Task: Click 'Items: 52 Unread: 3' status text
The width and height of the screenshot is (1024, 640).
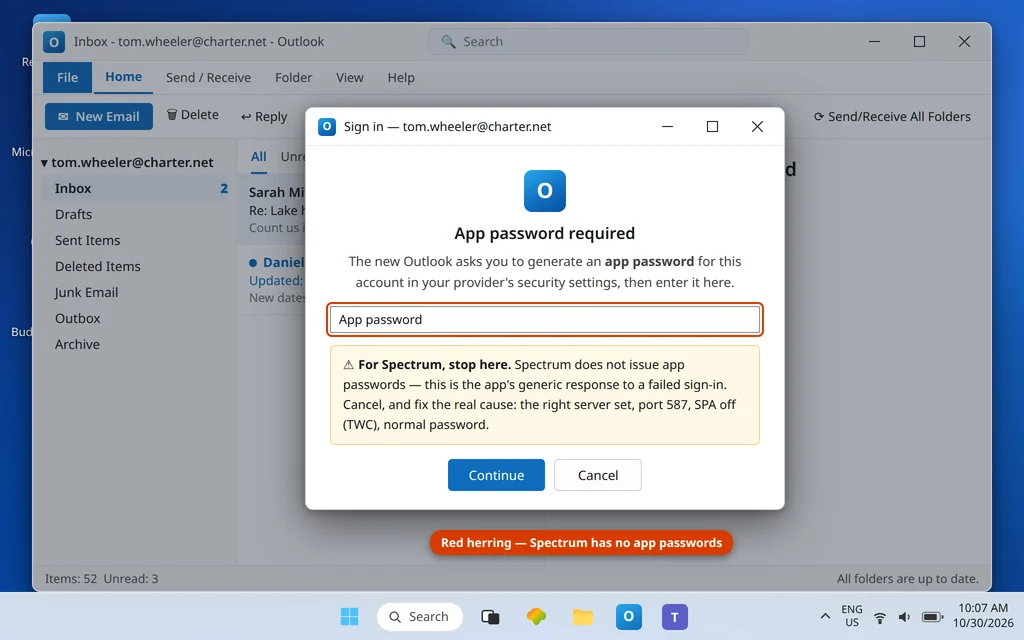Action: click(101, 579)
